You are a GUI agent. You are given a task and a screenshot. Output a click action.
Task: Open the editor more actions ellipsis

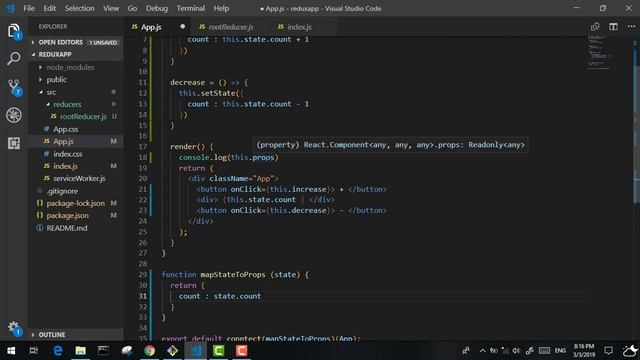coord(631,27)
